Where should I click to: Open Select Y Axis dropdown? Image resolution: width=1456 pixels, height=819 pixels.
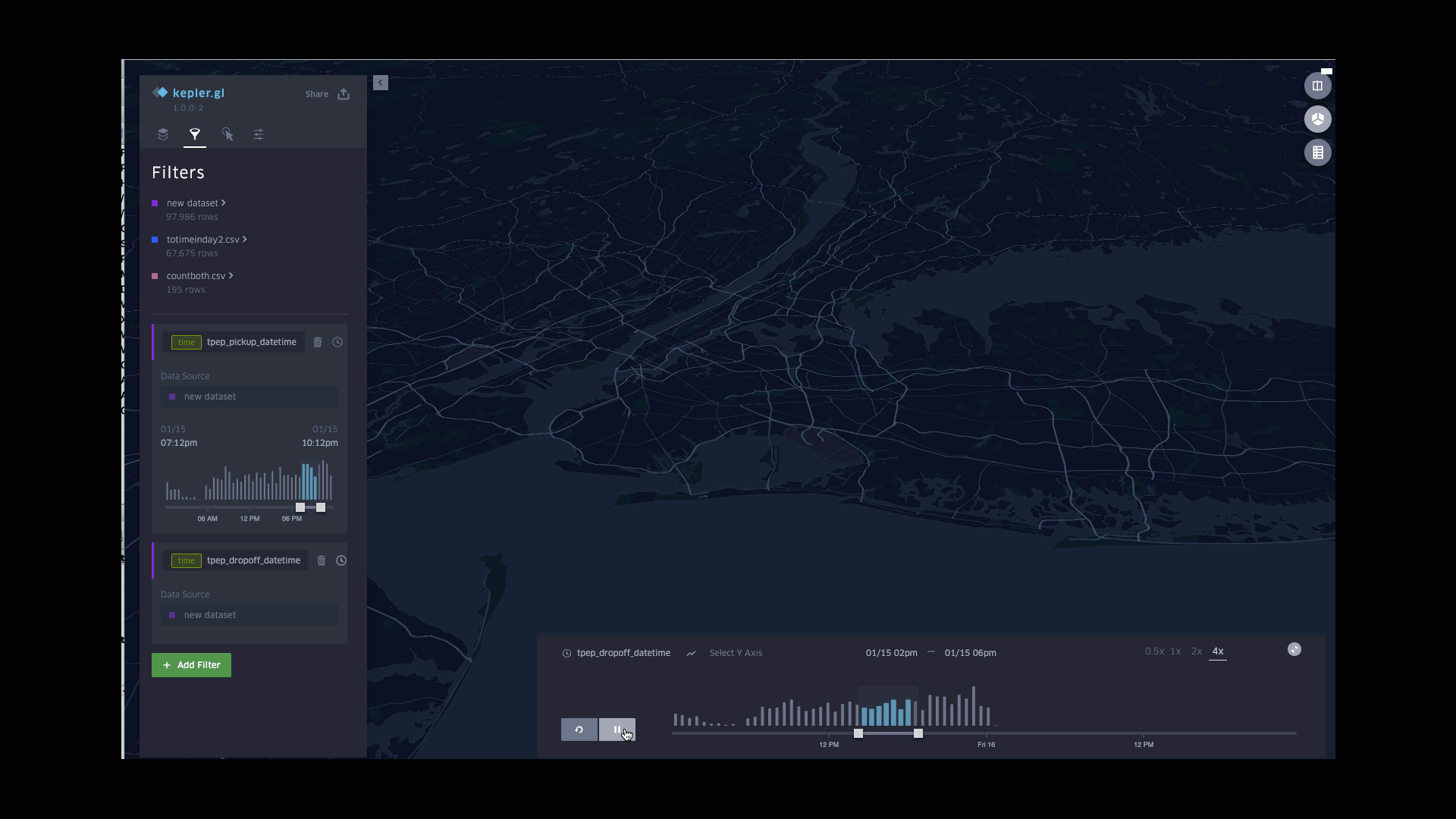point(735,653)
